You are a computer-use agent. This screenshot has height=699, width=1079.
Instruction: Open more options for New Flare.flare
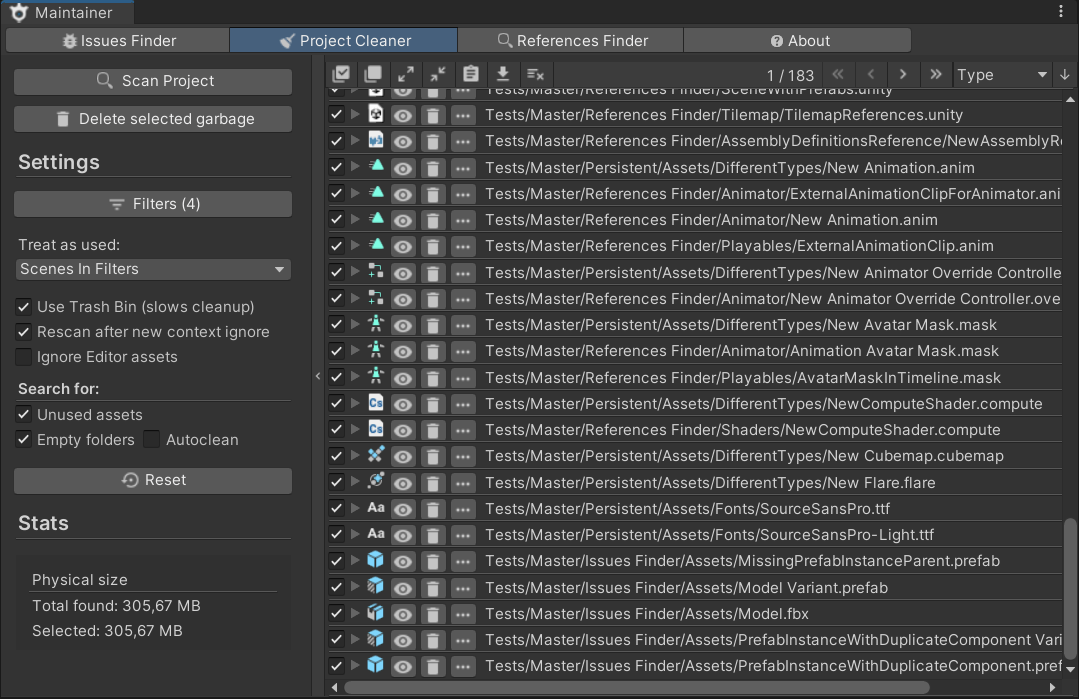(463, 483)
